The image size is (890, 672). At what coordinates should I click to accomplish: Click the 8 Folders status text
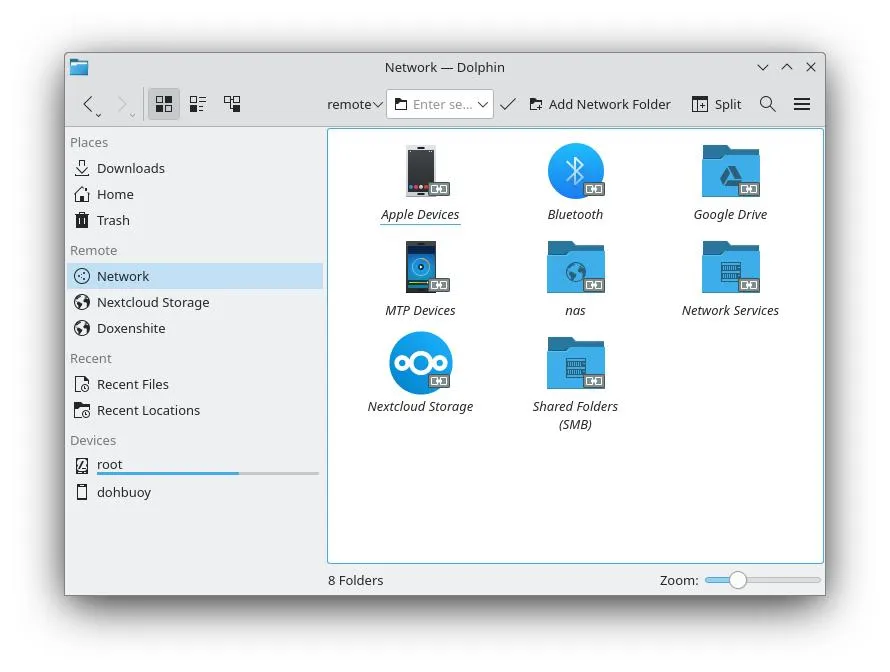(x=356, y=581)
